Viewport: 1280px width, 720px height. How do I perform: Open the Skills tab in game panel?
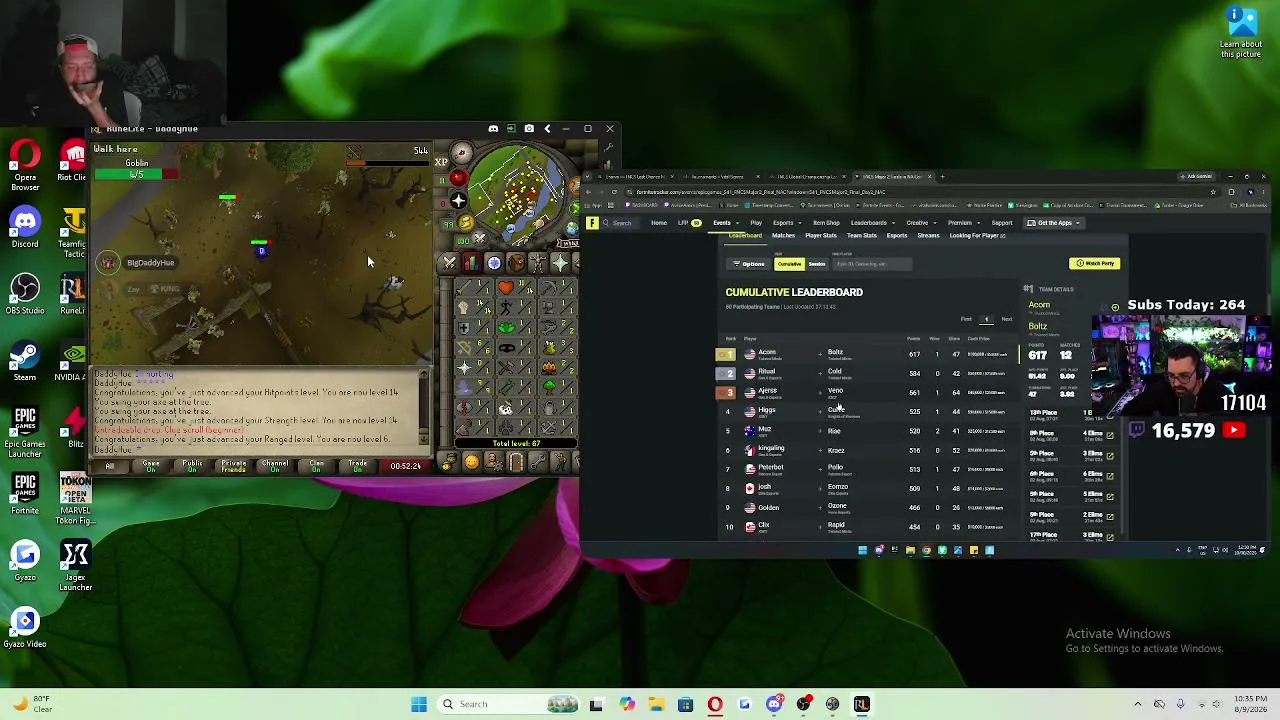tap(471, 263)
